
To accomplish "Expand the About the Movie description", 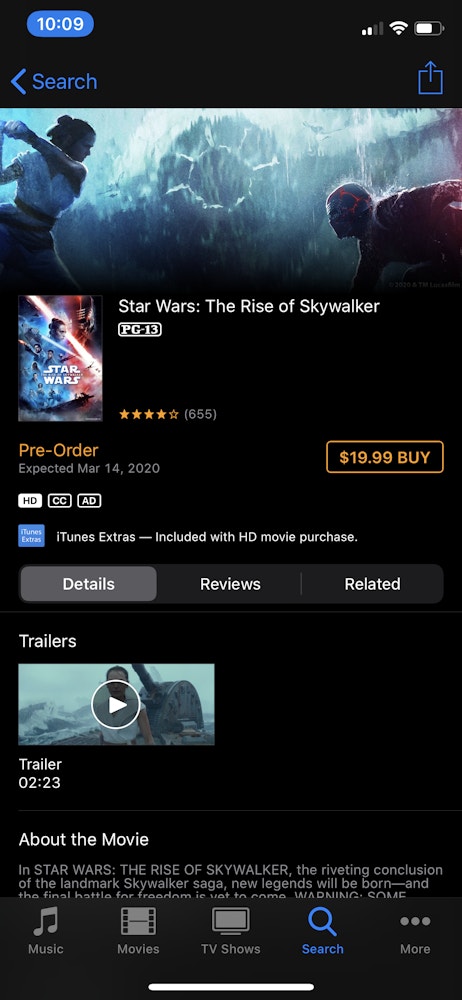I will coord(230,883).
